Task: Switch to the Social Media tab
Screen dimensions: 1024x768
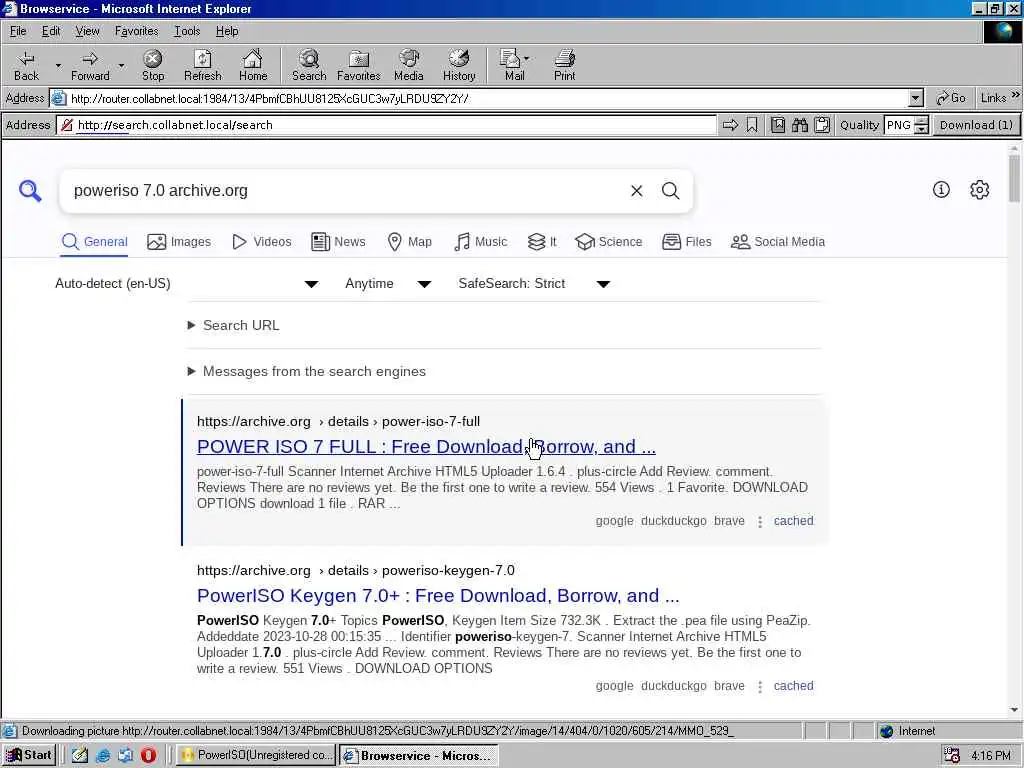Action: [778, 242]
